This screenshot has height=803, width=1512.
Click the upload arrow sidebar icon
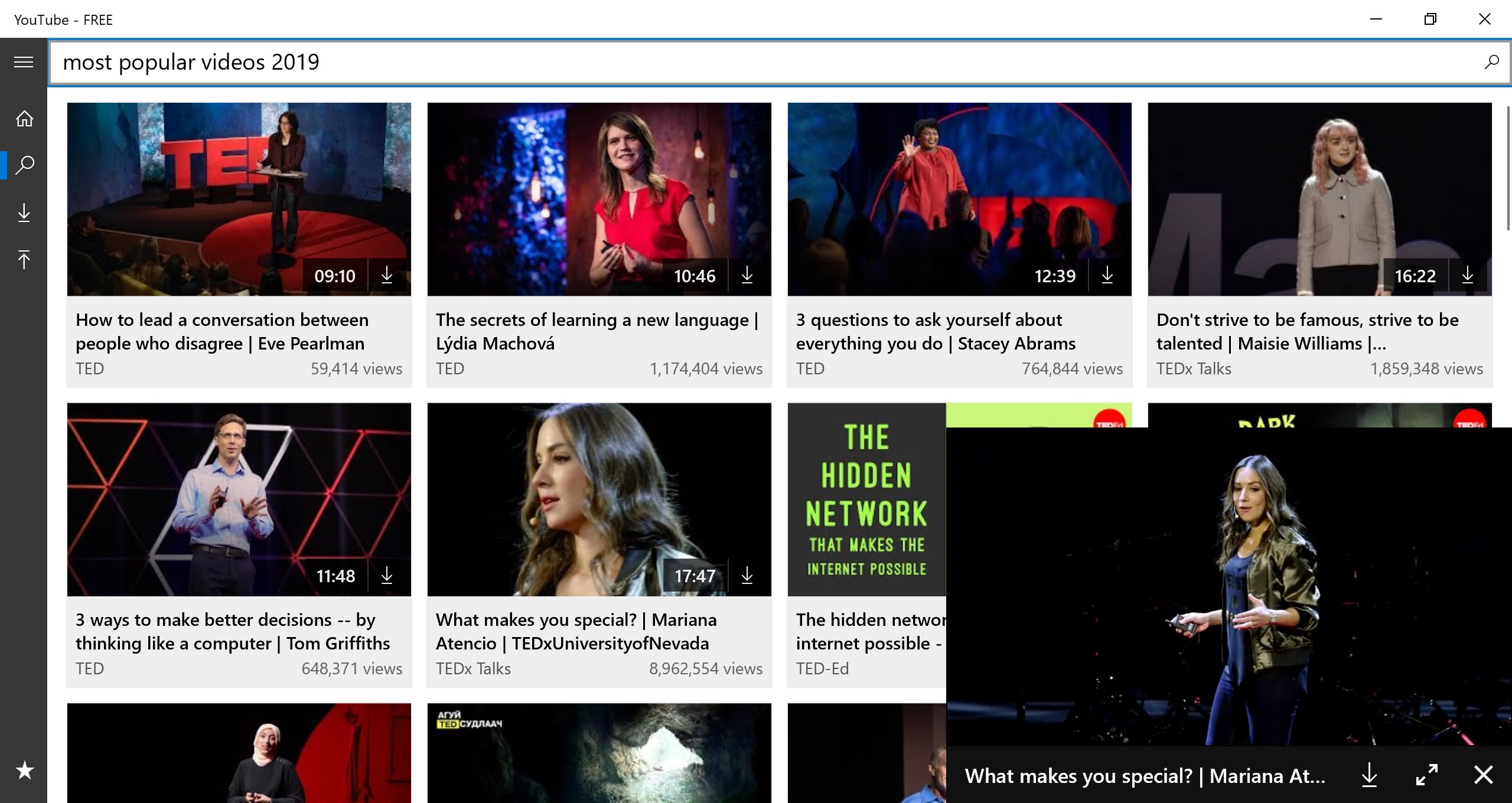[24, 259]
